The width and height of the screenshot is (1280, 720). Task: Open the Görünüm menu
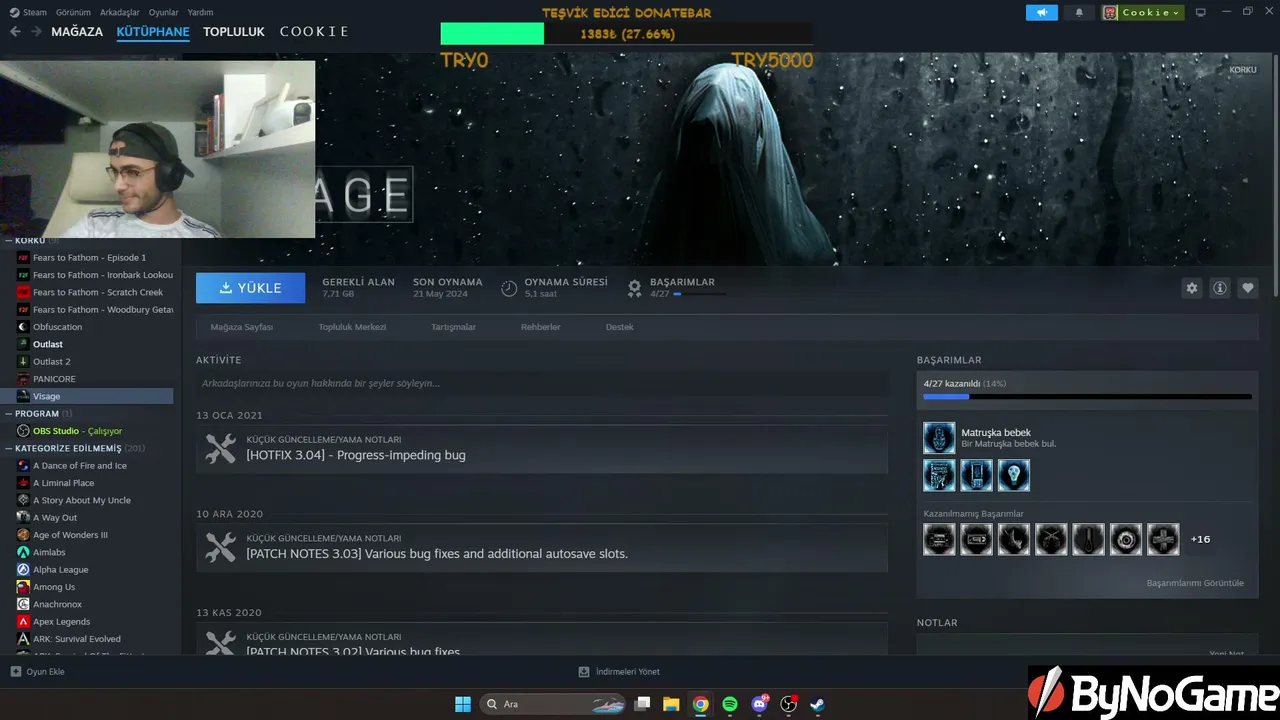[x=73, y=13]
